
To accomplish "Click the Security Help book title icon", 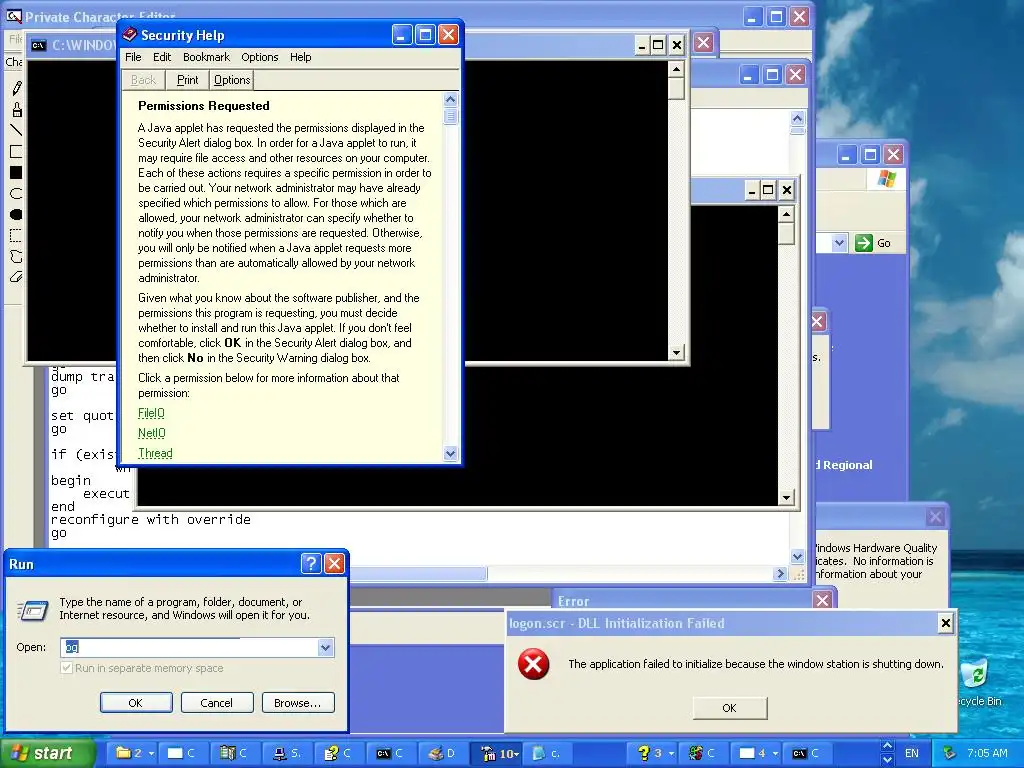I will [129, 35].
